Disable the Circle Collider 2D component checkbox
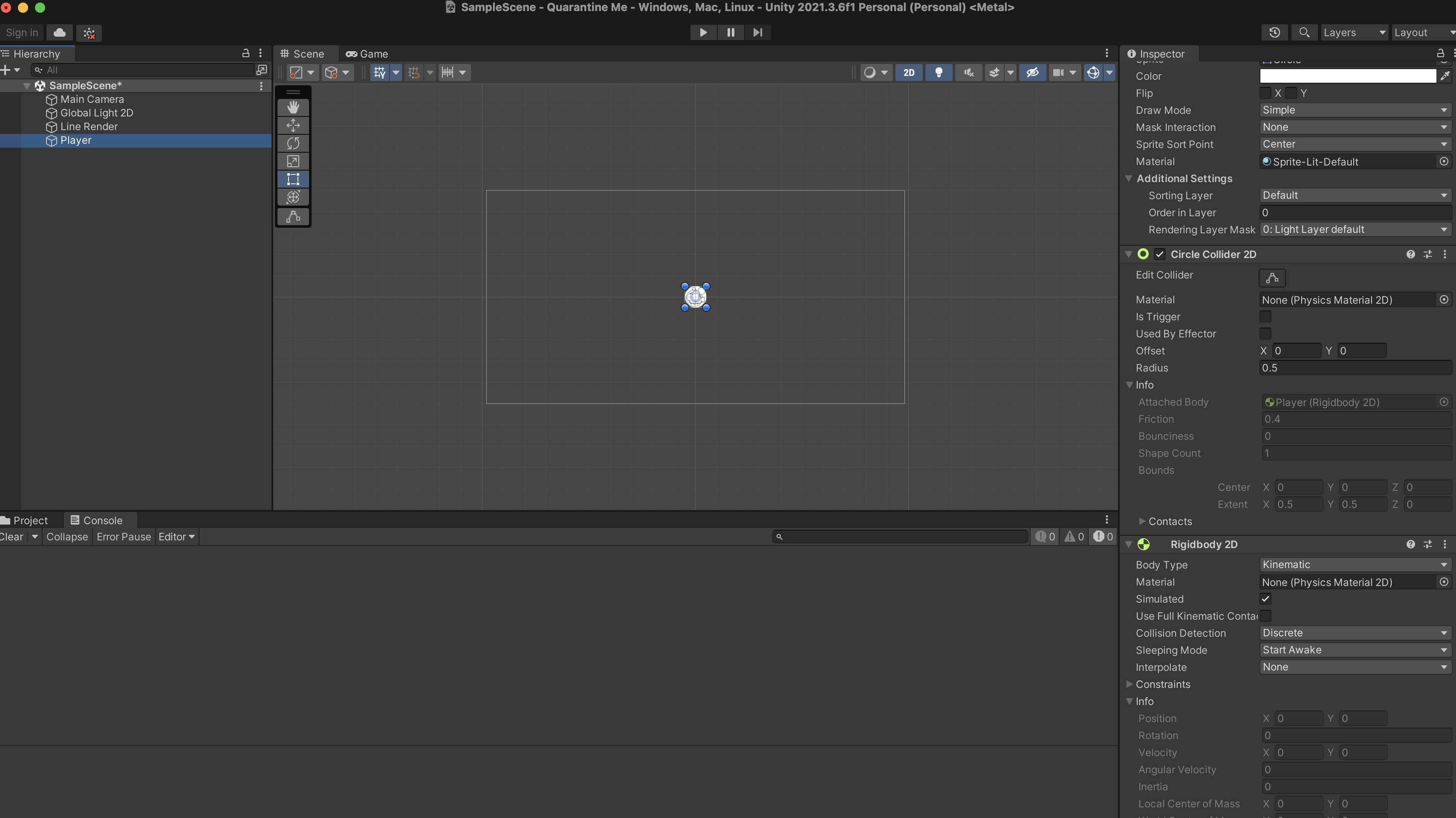This screenshot has width=1456, height=818. tap(1160, 255)
